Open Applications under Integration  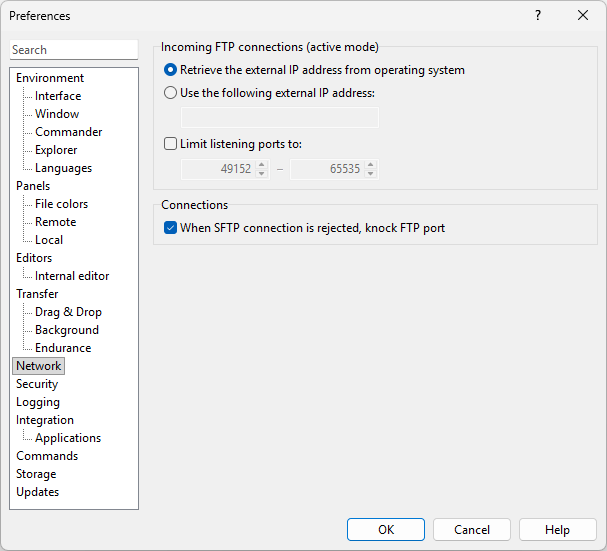68,438
